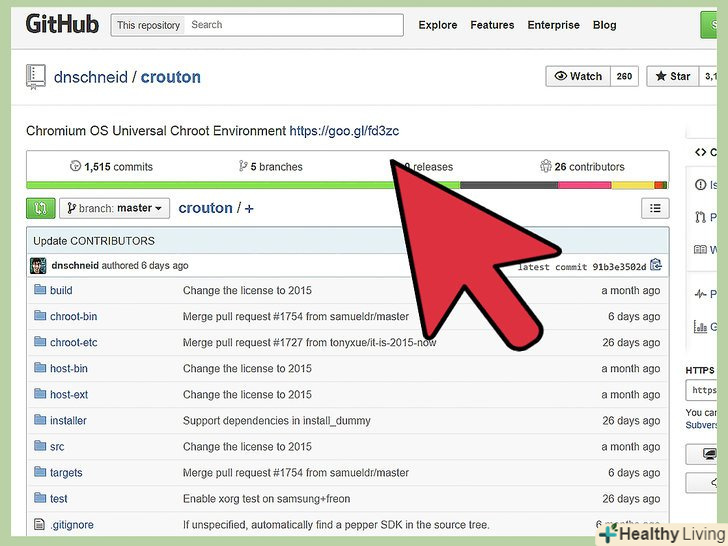This screenshot has height=546, width=728.
Task: Open the installer folder link
Action: tap(68, 420)
